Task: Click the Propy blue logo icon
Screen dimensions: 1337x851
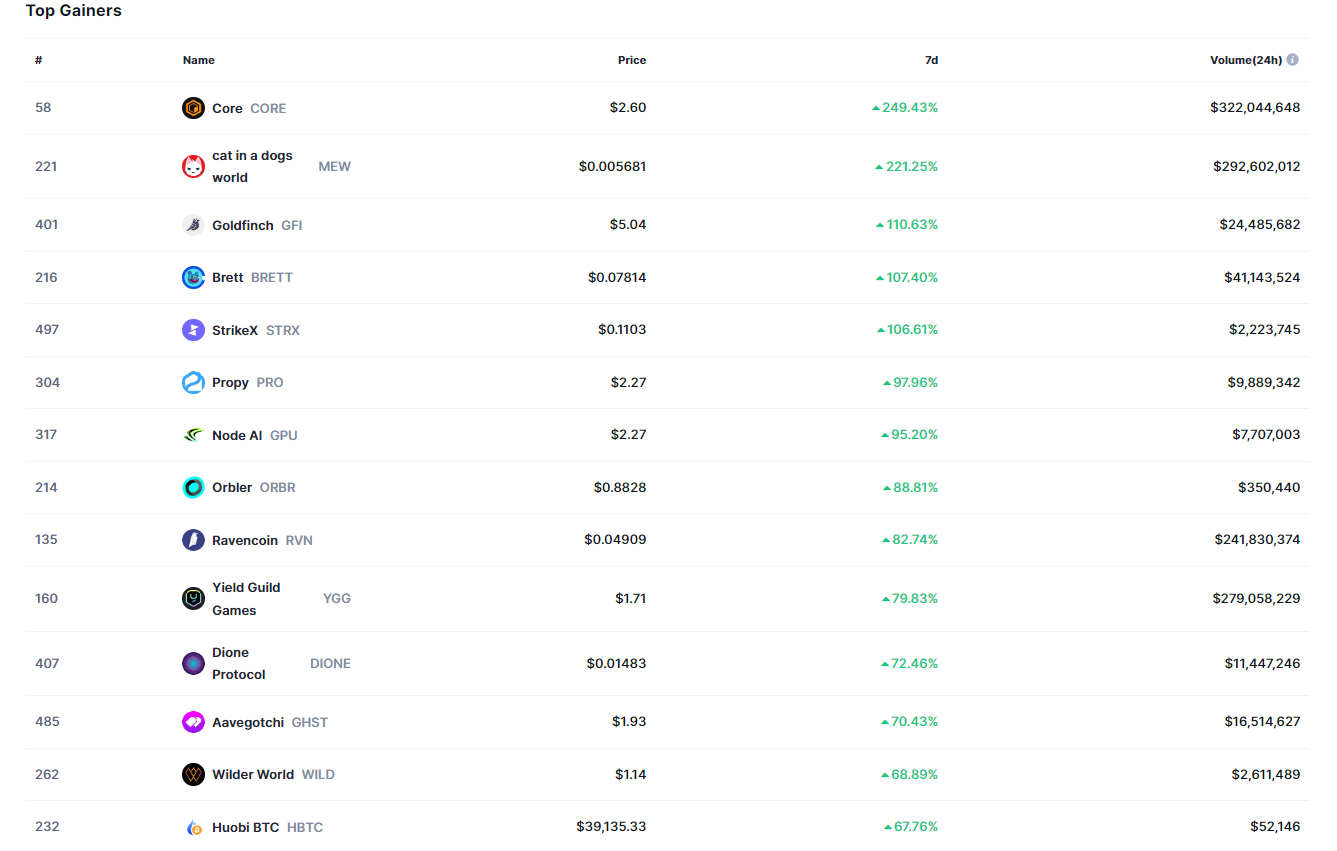Action: click(193, 382)
